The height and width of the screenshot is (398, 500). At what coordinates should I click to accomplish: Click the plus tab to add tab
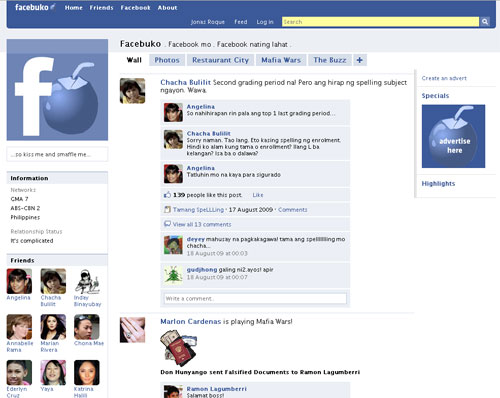click(360, 60)
